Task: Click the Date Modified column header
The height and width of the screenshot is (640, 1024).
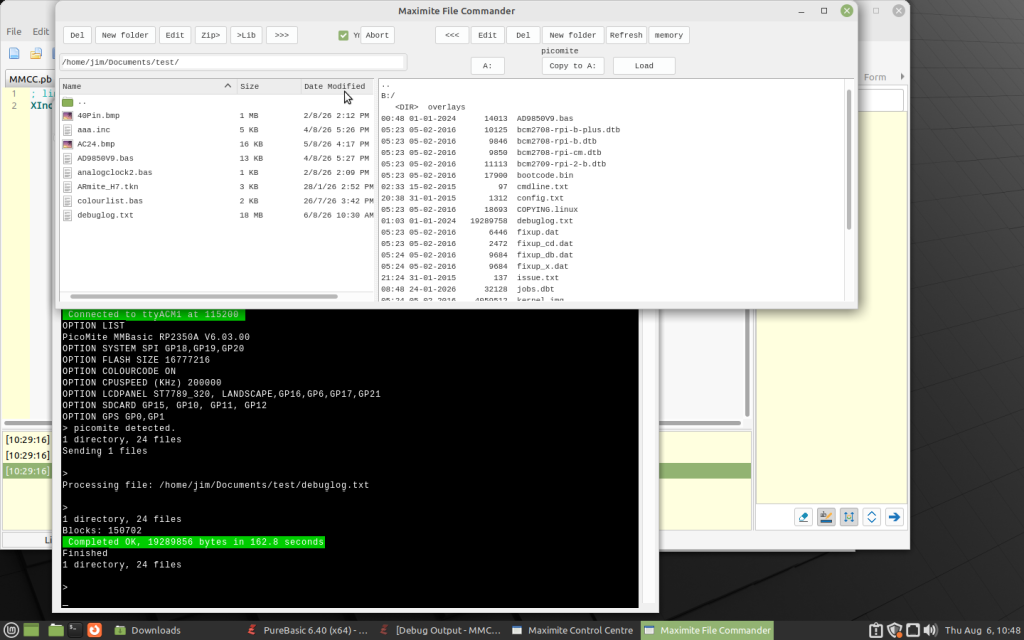Action: (337, 86)
